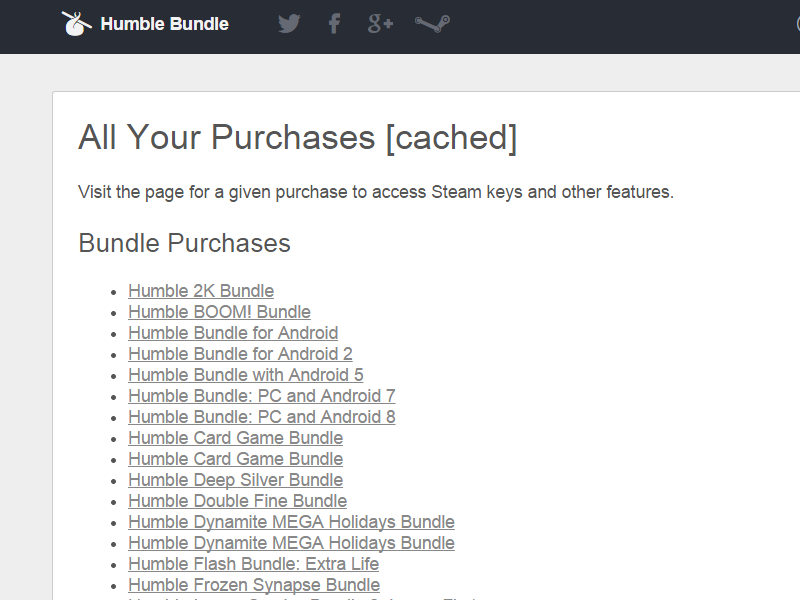The height and width of the screenshot is (600, 800).
Task: Select Humble Bundle for Android 2
Action: point(240,354)
